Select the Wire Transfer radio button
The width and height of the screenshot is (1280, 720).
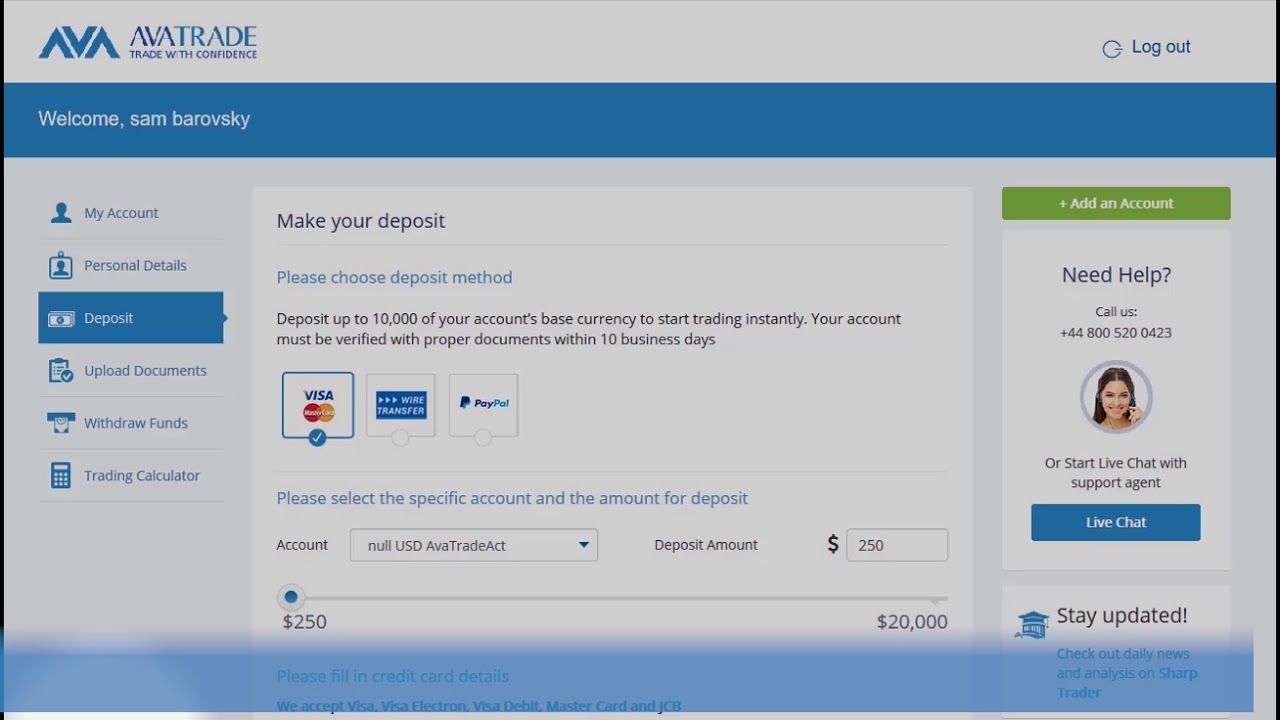[400, 438]
